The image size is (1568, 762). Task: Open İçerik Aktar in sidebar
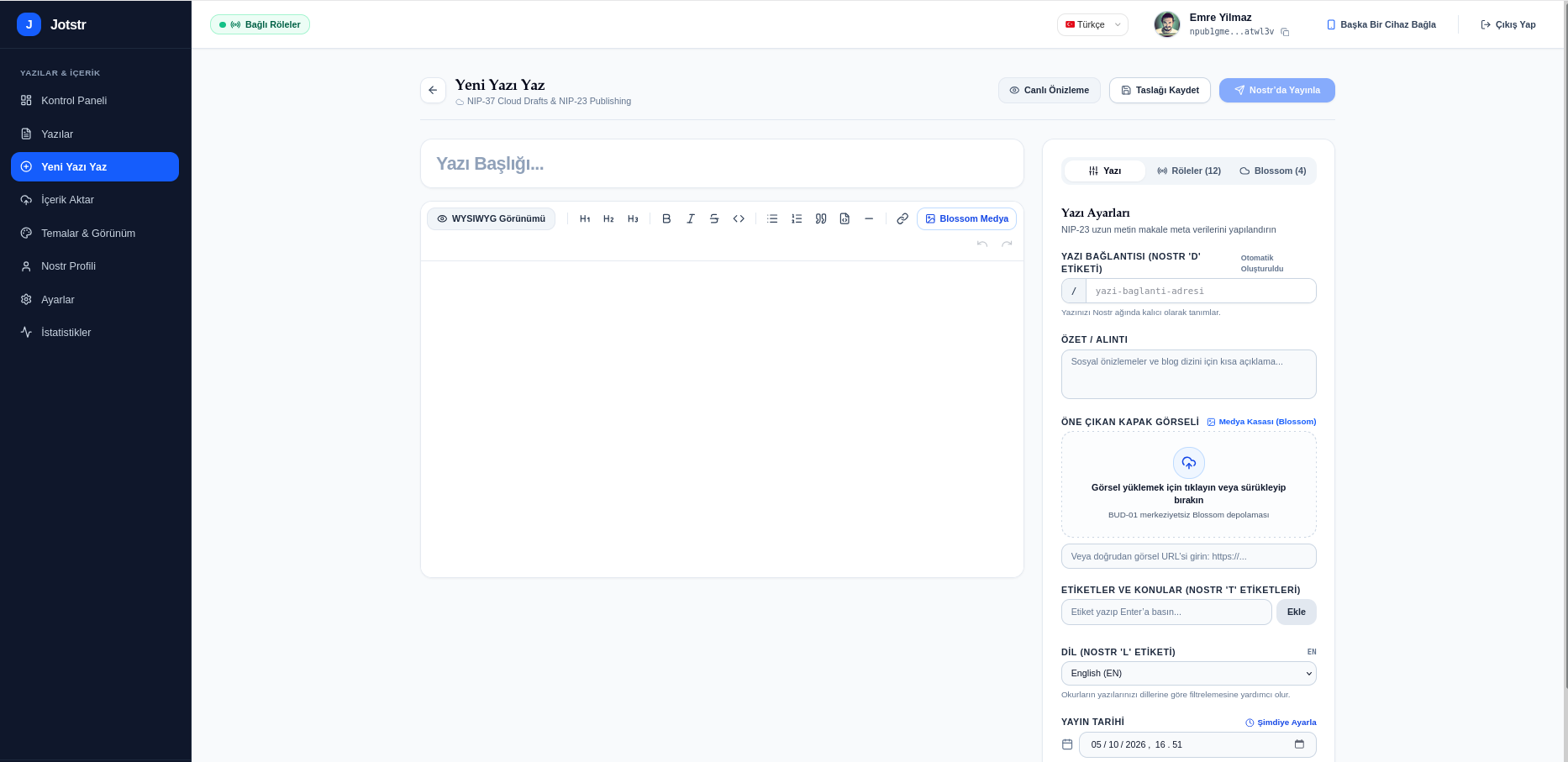click(95, 200)
